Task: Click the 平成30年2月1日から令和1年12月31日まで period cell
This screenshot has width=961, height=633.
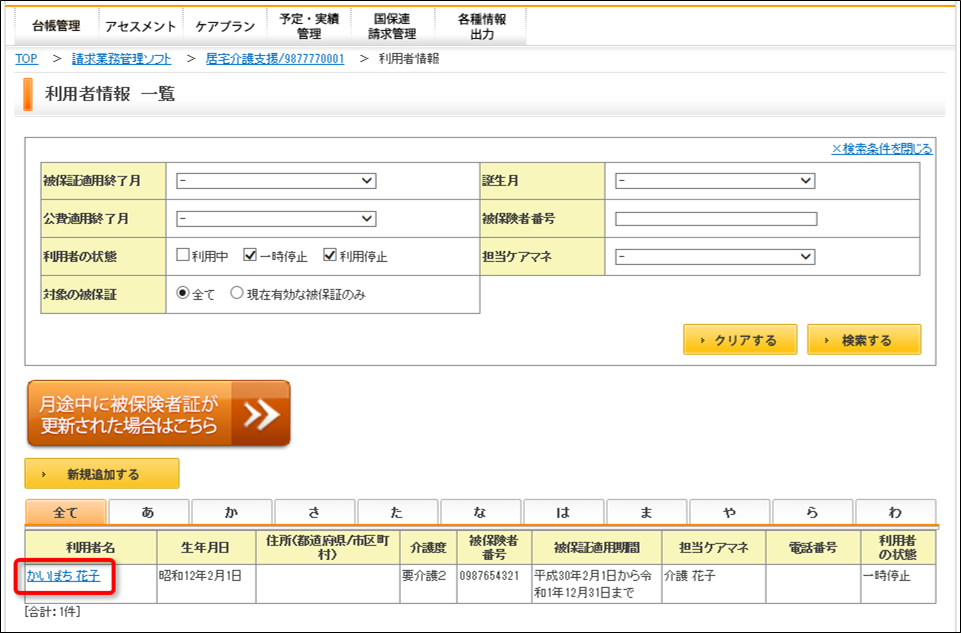Action: [x=597, y=584]
